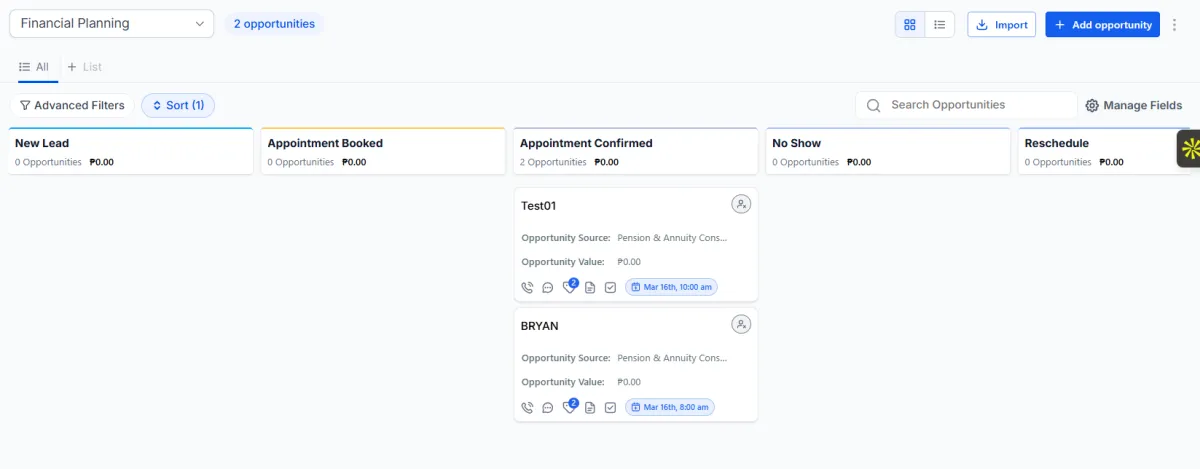The height and width of the screenshot is (469, 1200).
Task: Switch to board grid view
Action: click(910, 25)
